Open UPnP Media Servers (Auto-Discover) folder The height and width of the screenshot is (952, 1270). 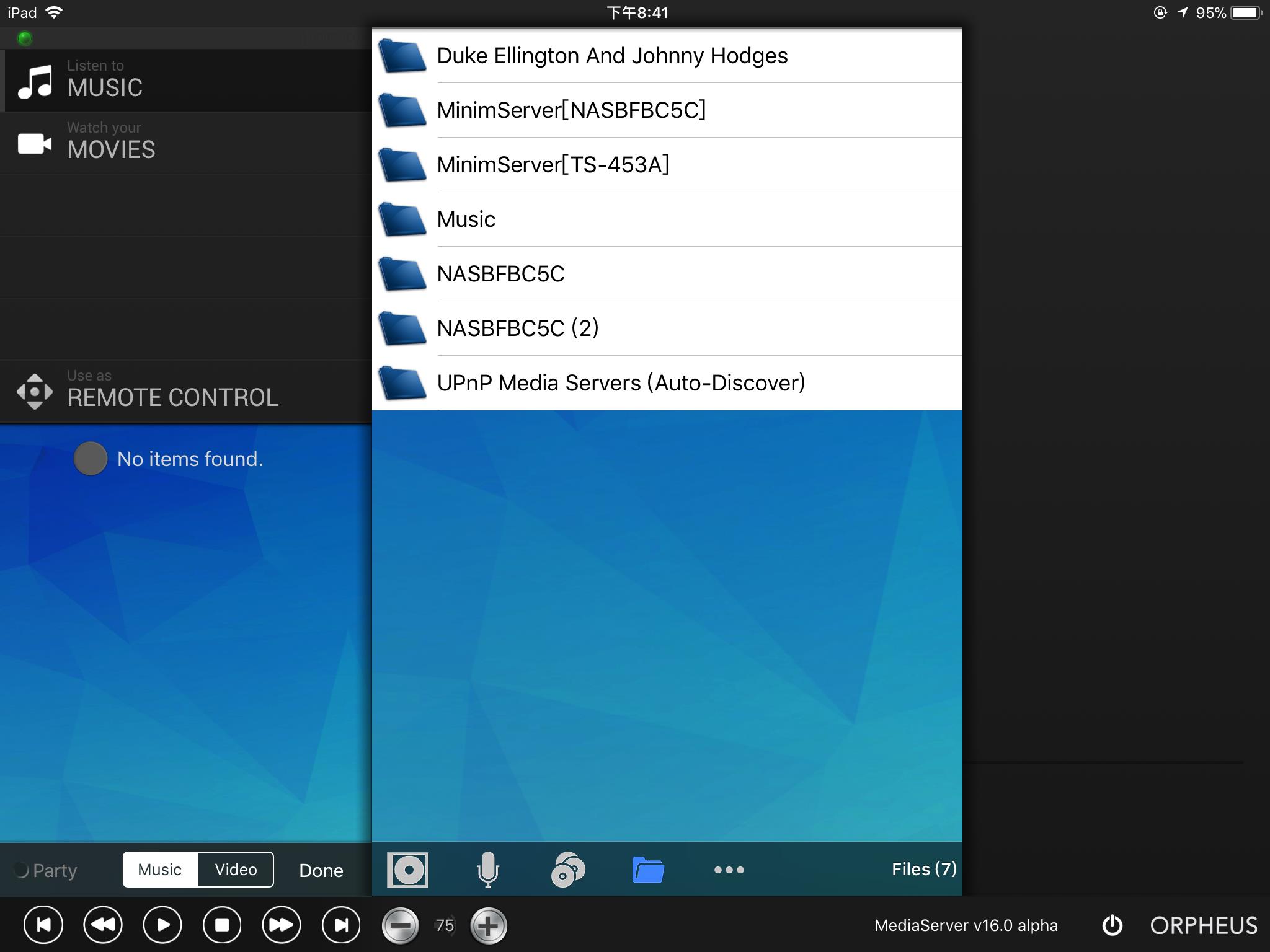[x=667, y=383]
